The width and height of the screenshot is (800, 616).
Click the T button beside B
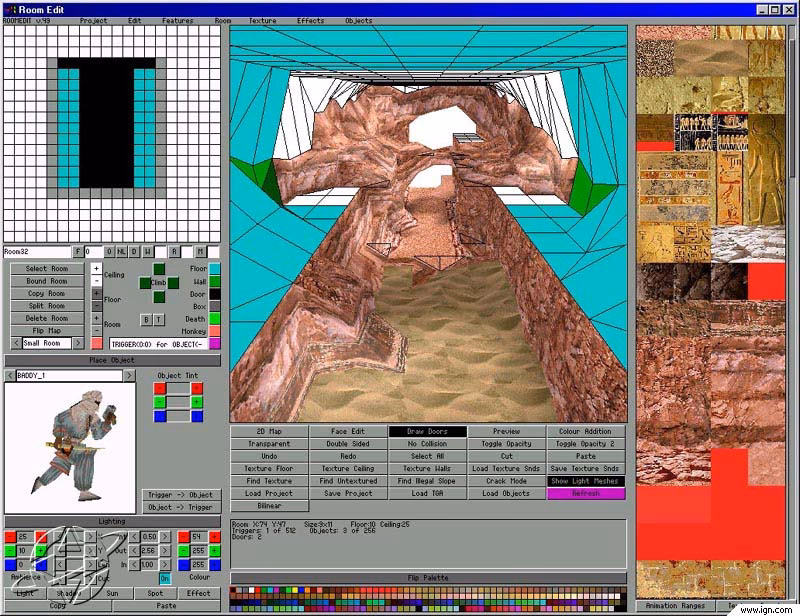pos(159,319)
